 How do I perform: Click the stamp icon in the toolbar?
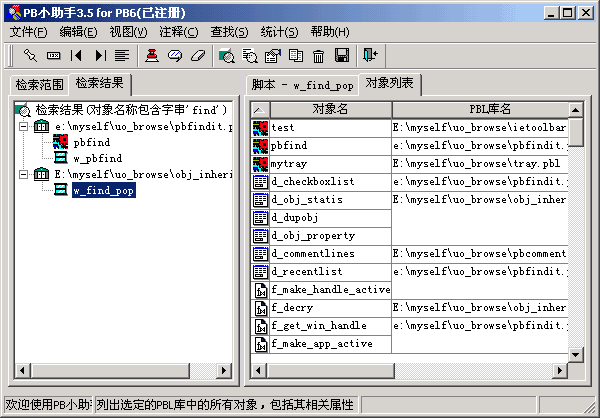tap(152, 55)
